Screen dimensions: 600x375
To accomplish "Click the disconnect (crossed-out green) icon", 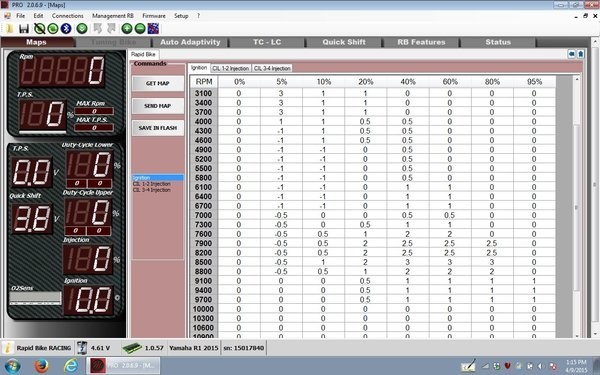I will tap(39, 29).
